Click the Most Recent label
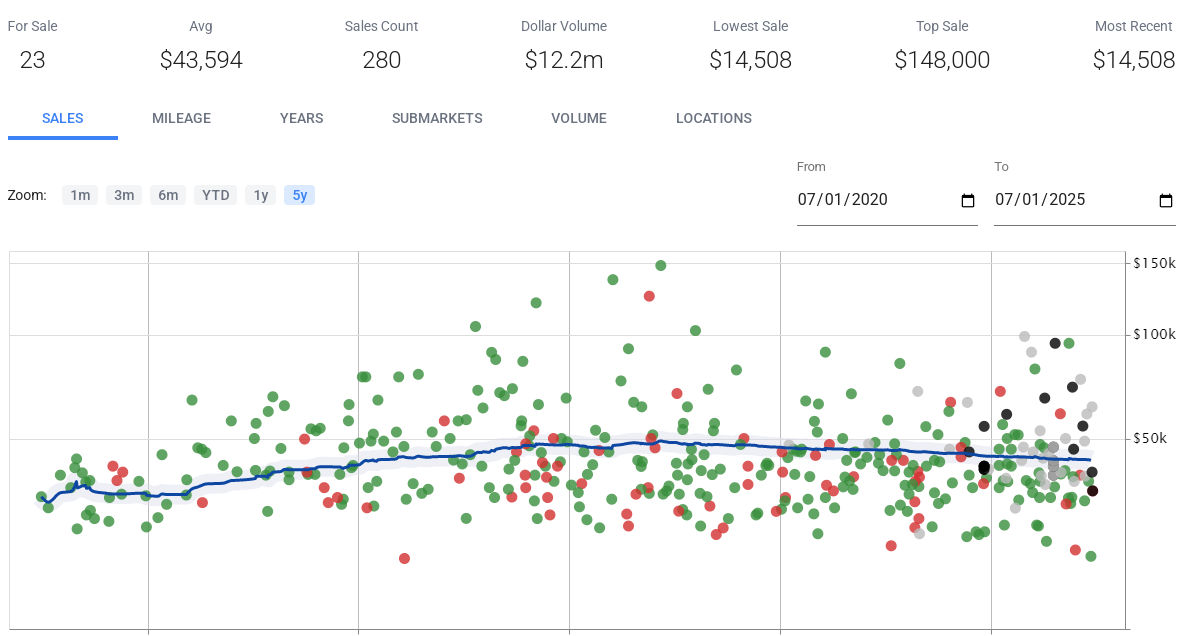 [x=1134, y=26]
